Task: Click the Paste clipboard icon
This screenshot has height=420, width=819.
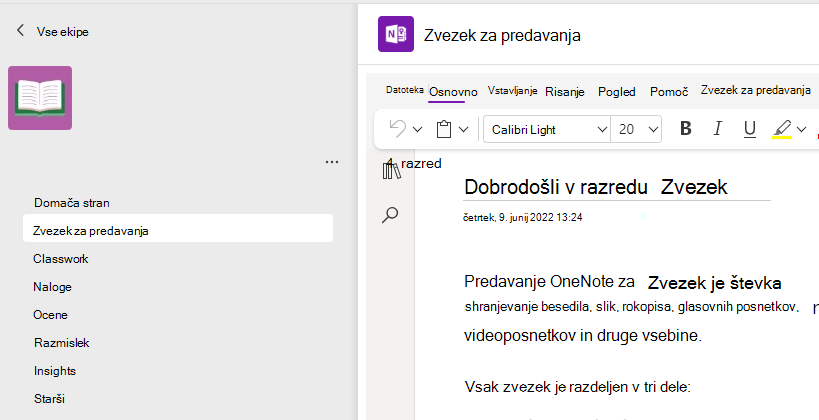Action: point(443,129)
